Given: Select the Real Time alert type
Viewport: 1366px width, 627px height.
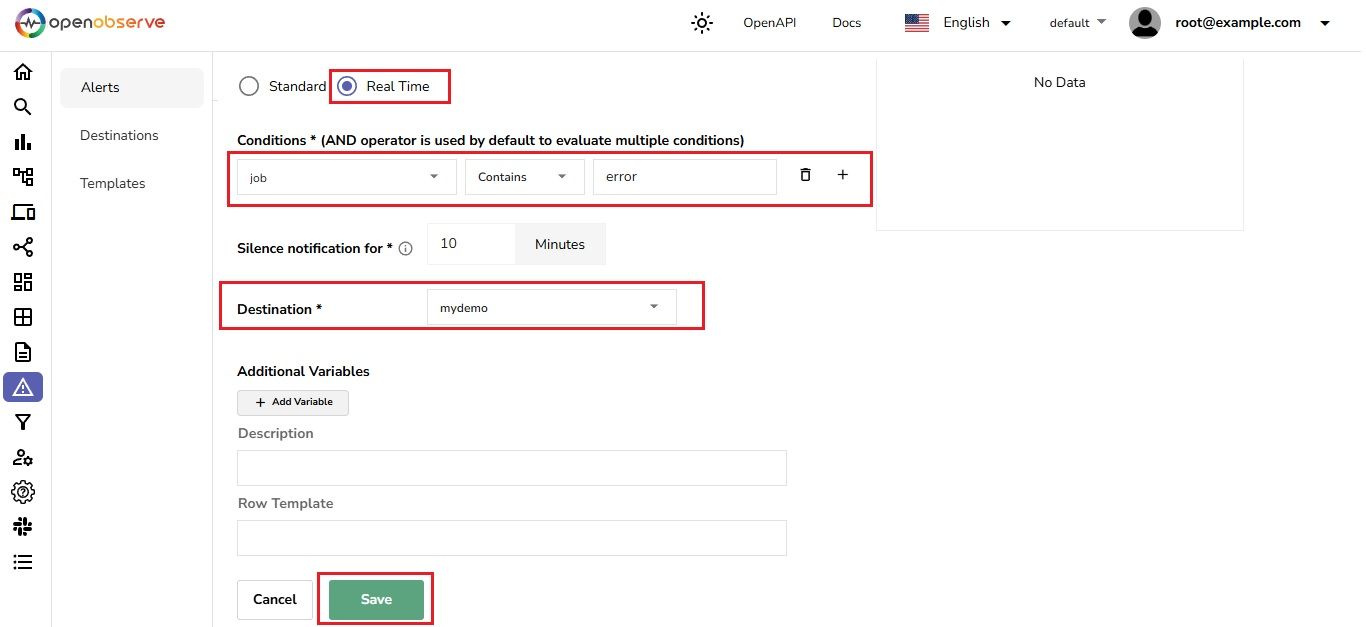Looking at the screenshot, I should click(345, 86).
